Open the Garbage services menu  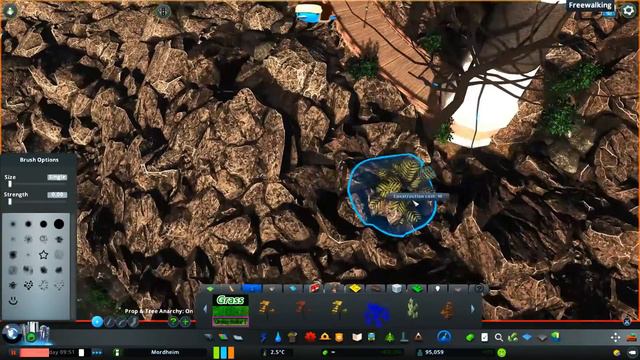(292, 338)
